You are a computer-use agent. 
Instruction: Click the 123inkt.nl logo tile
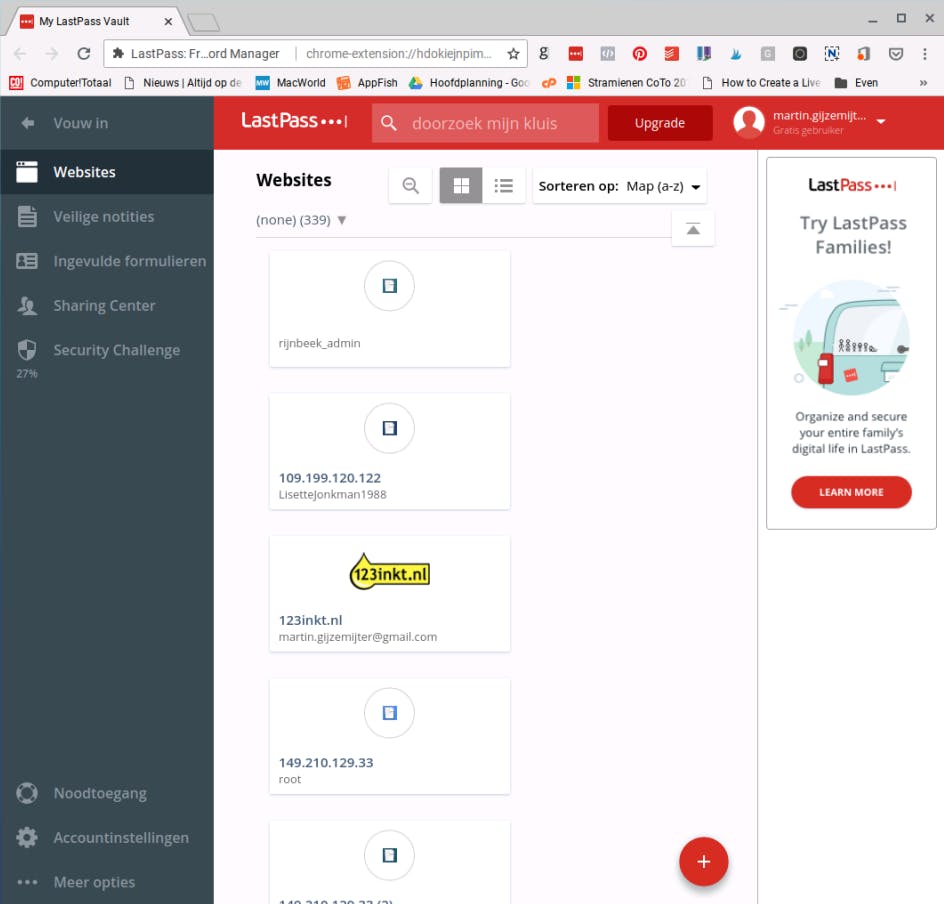pos(390,572)
